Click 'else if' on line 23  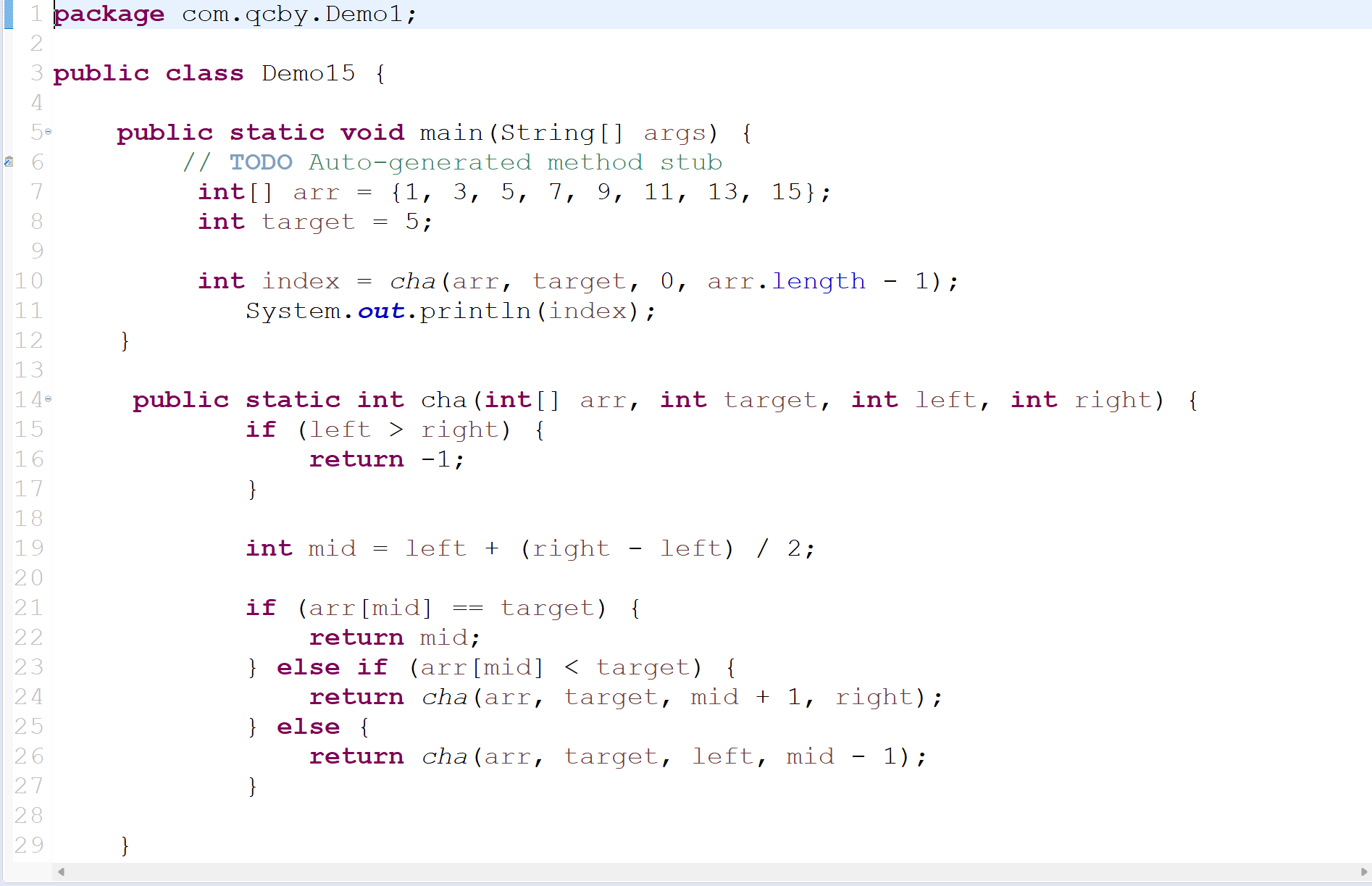(332, 667)
